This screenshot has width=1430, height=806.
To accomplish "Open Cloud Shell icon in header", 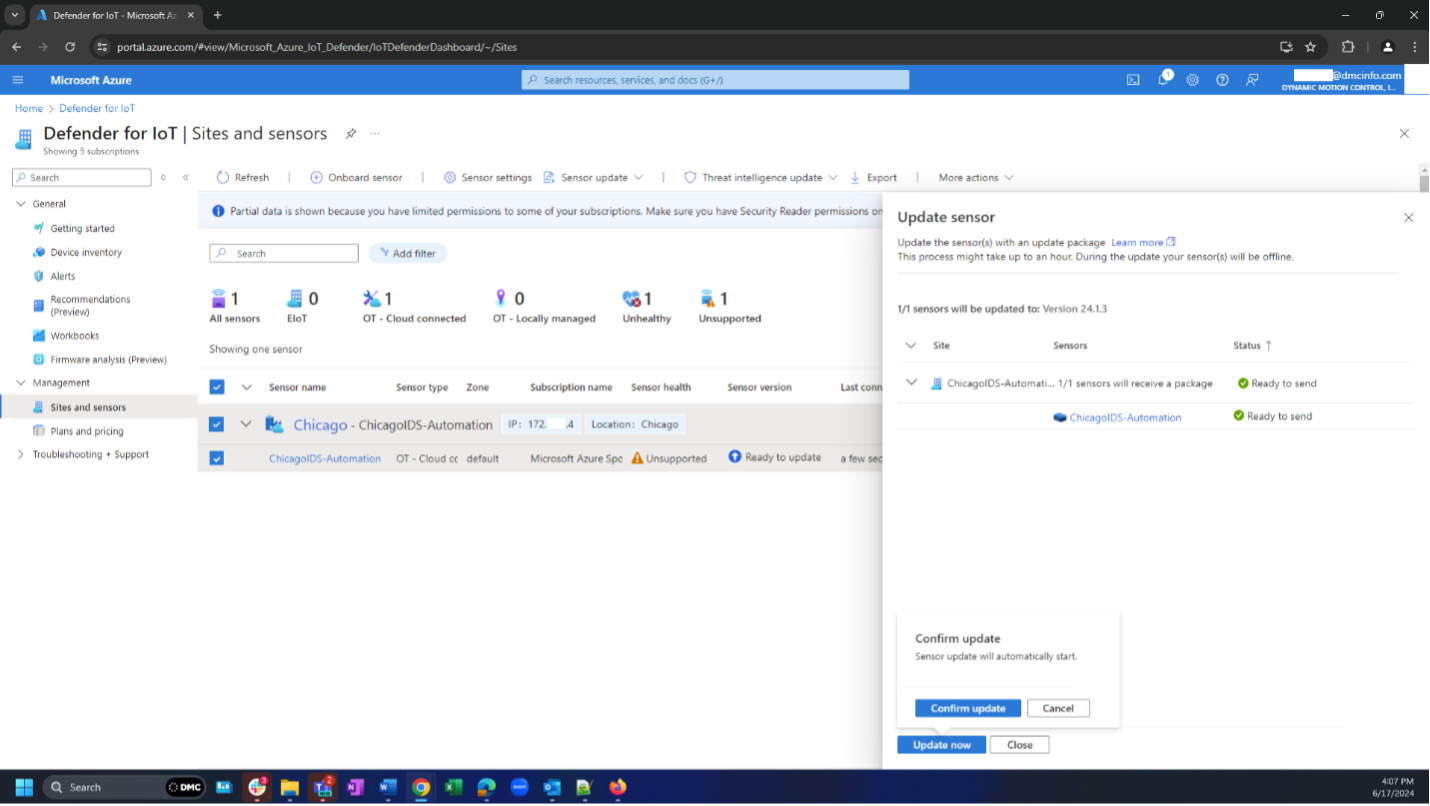I will click(x=1133, y=80).
